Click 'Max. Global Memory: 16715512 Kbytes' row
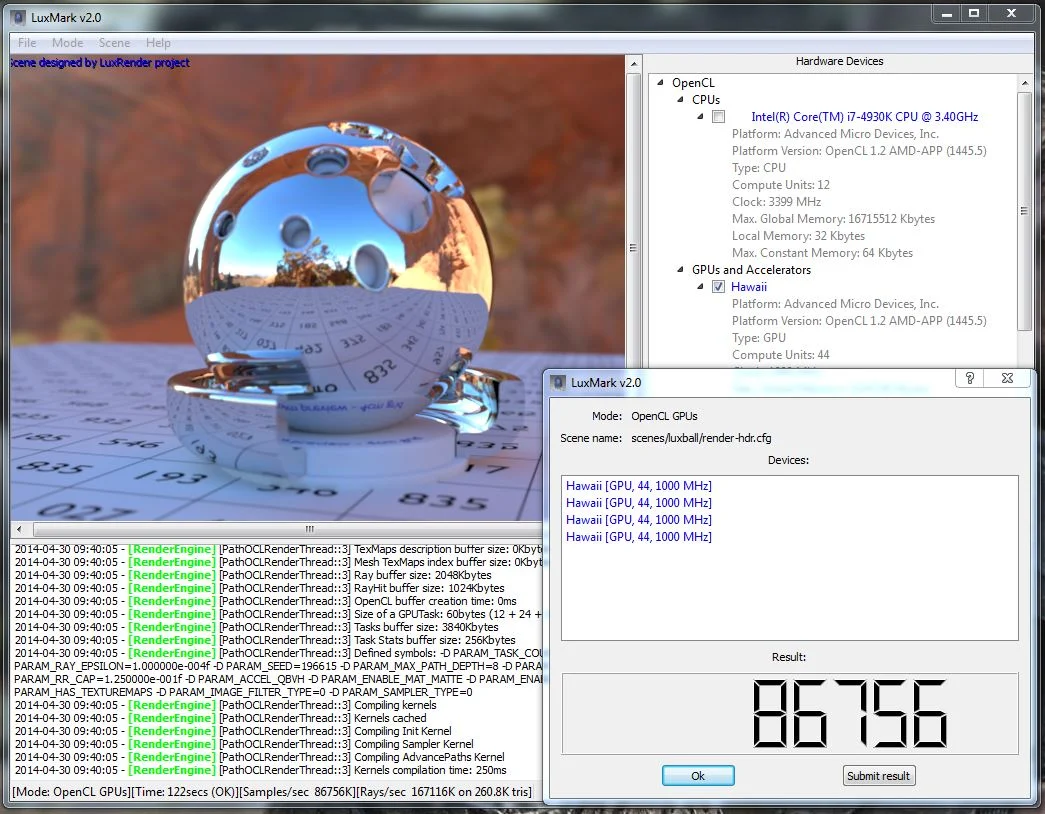Screen dimensions: 1045x814 pyautogui.click(x=833, y=219)
